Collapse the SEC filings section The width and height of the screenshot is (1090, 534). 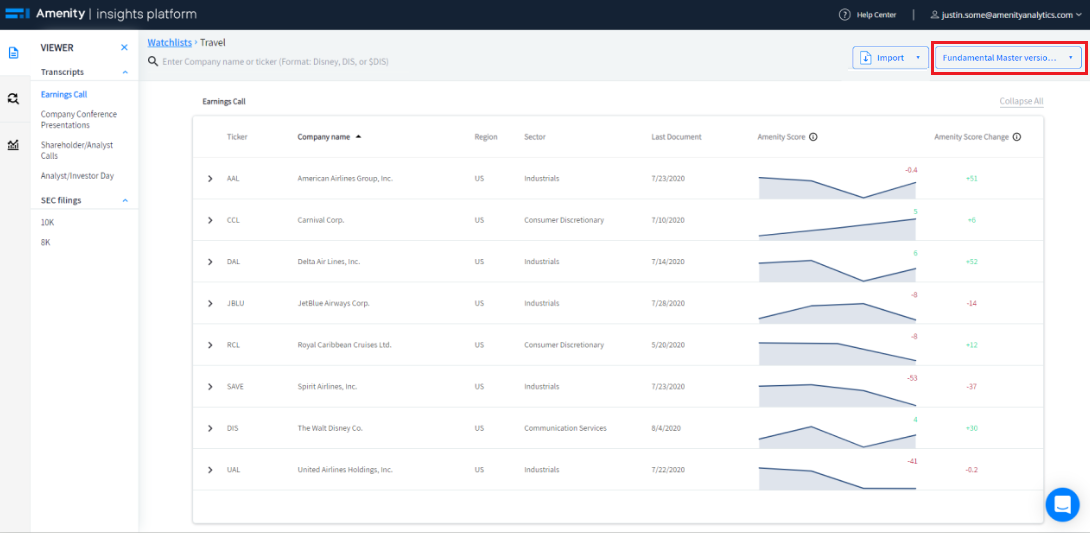[x=125, y=200]
